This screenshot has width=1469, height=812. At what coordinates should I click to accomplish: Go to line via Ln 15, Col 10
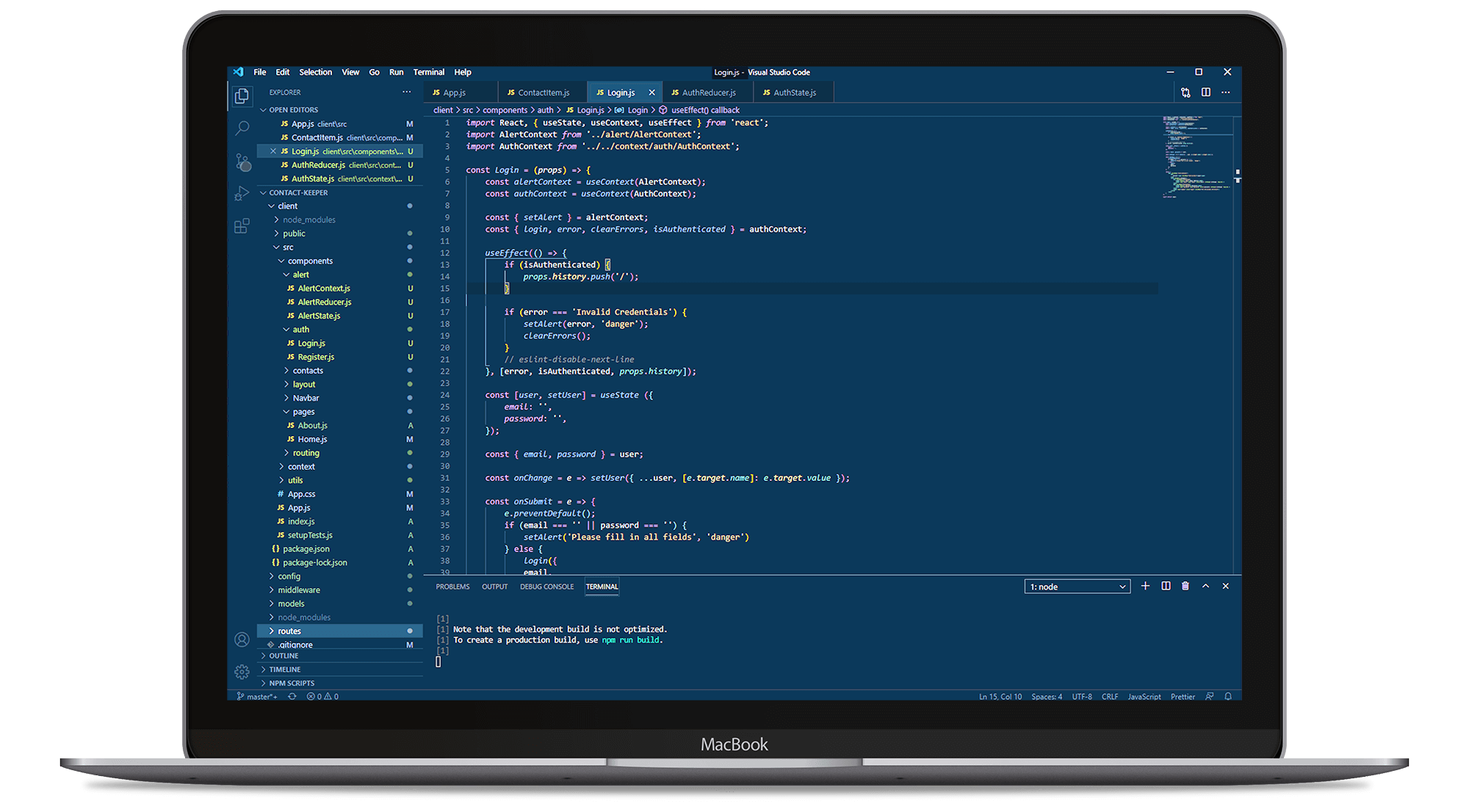pyautogui.click(x=1000, y=697)
